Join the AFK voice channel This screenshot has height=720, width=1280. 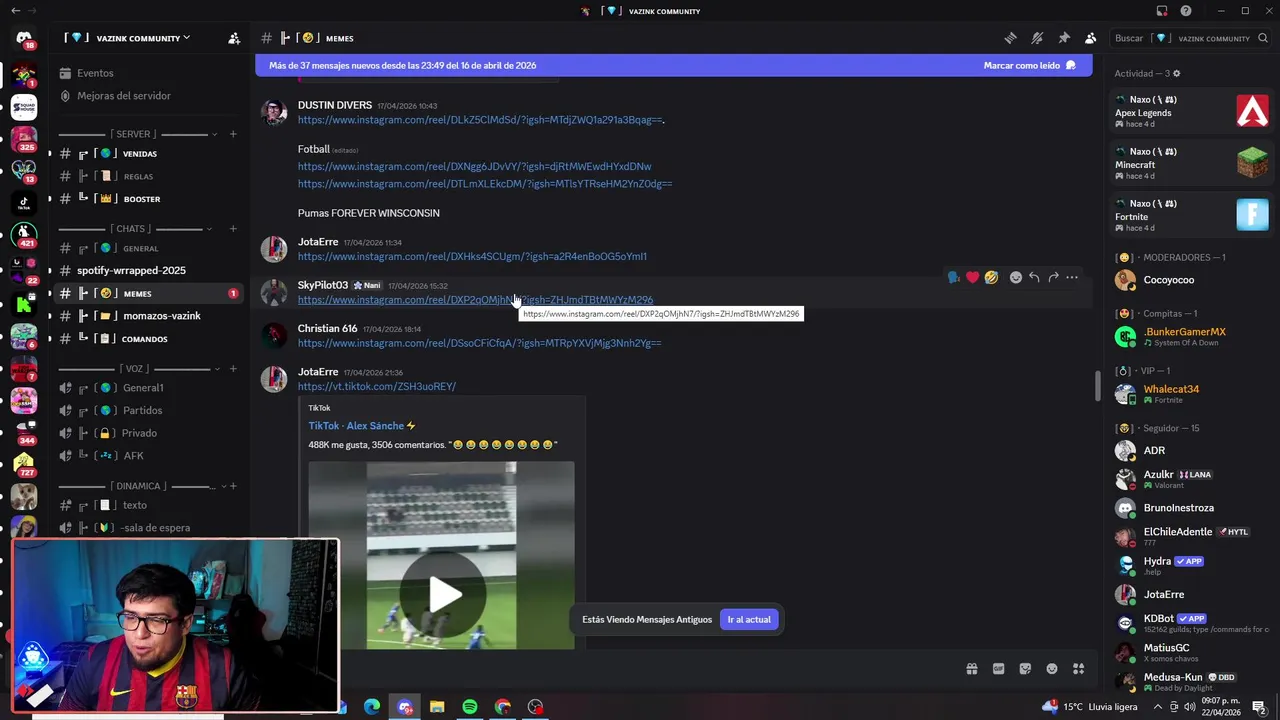pos(150,456)
